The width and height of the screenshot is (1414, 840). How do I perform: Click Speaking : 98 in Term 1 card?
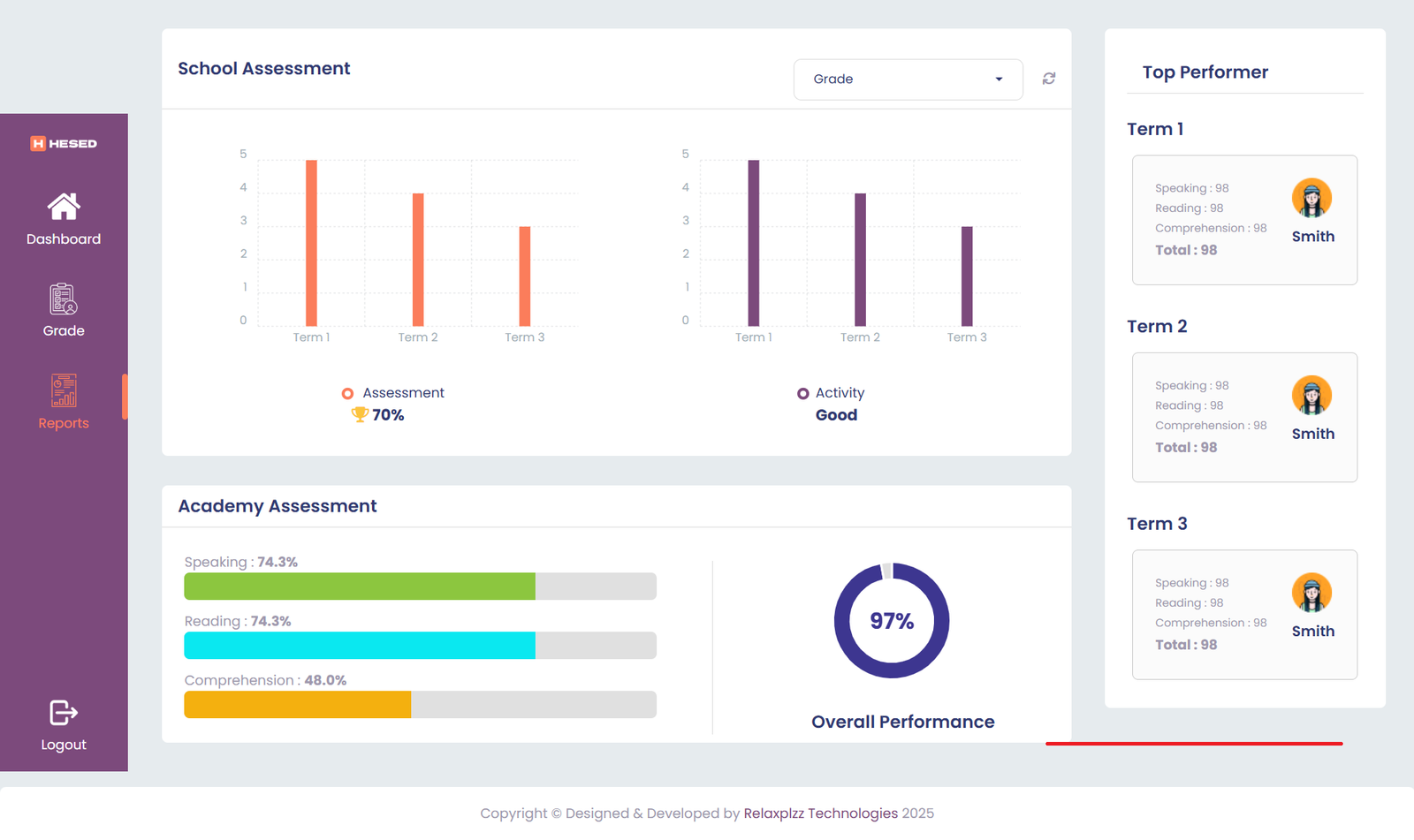1192,188
